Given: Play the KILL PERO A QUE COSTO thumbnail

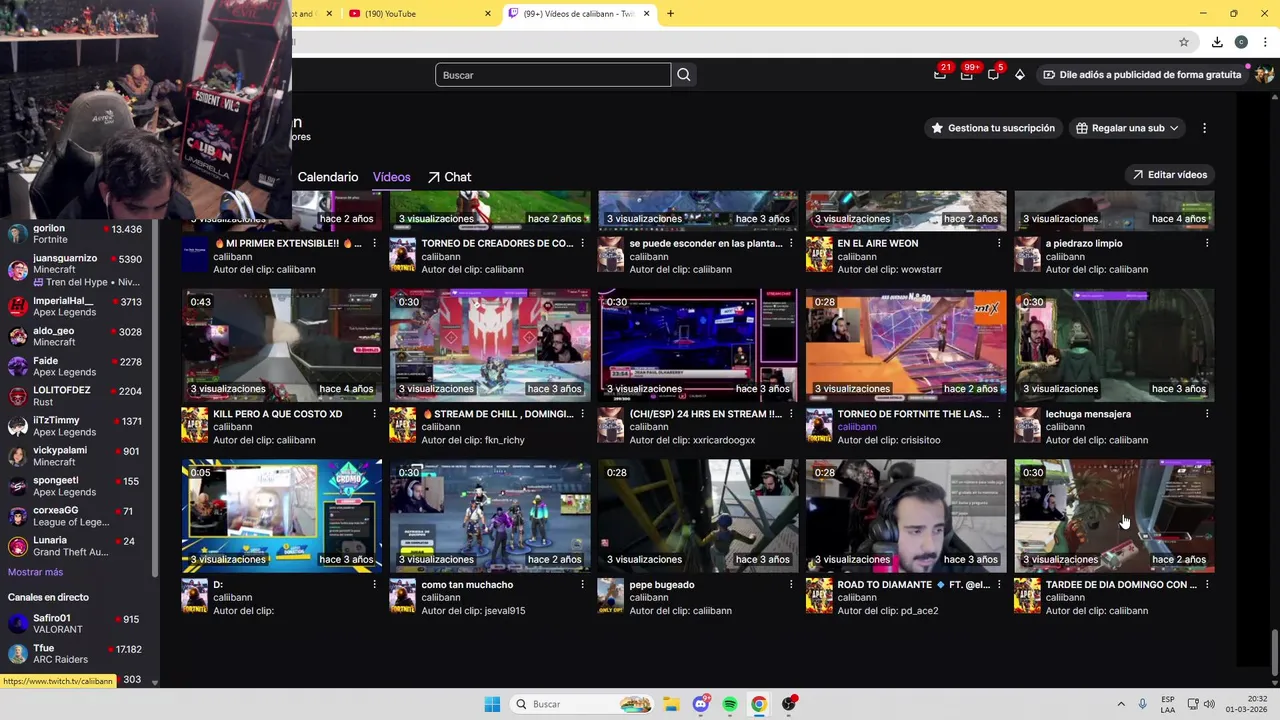Looking at the screenshot, I should 282,346.
